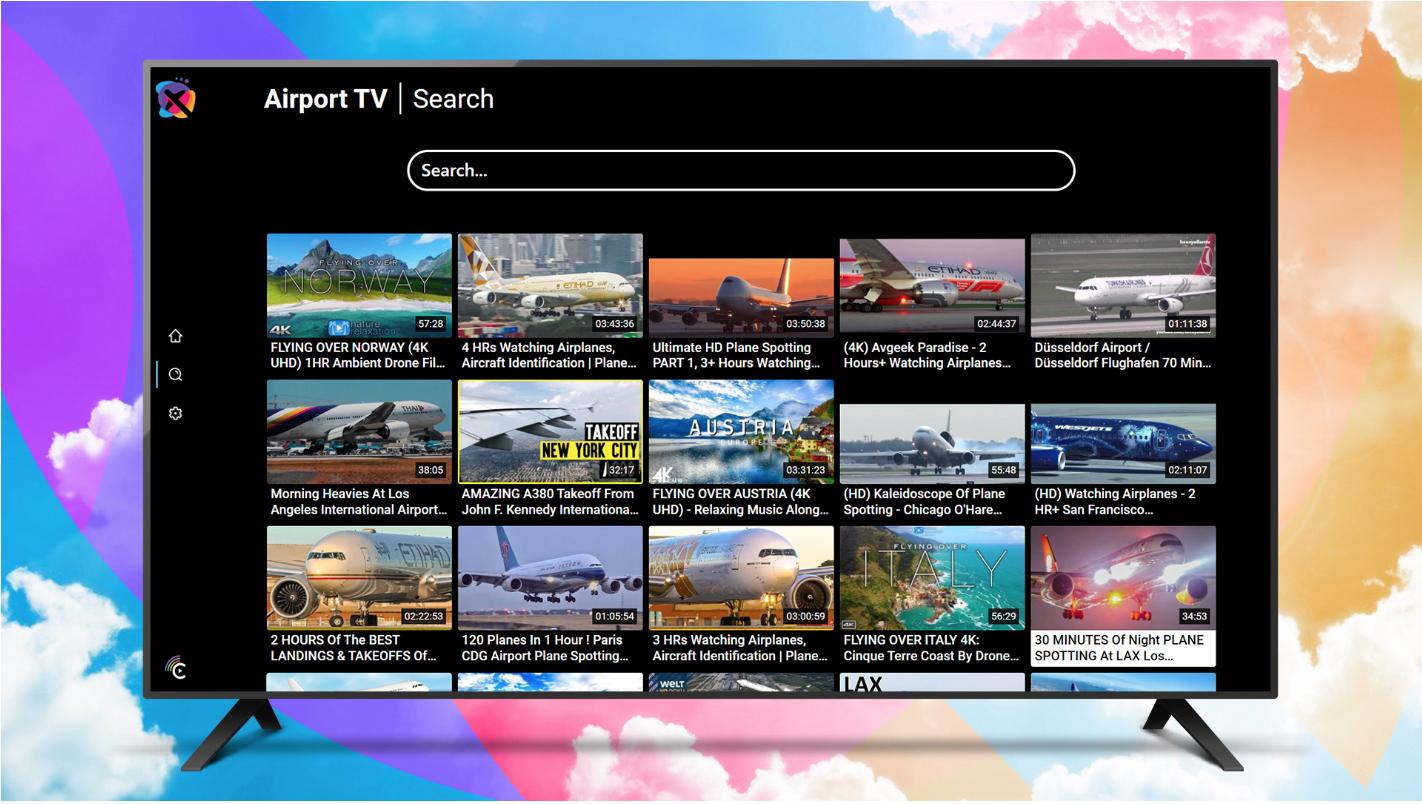
Task: Focus the Search... input field
Action: tap(741, 170)
